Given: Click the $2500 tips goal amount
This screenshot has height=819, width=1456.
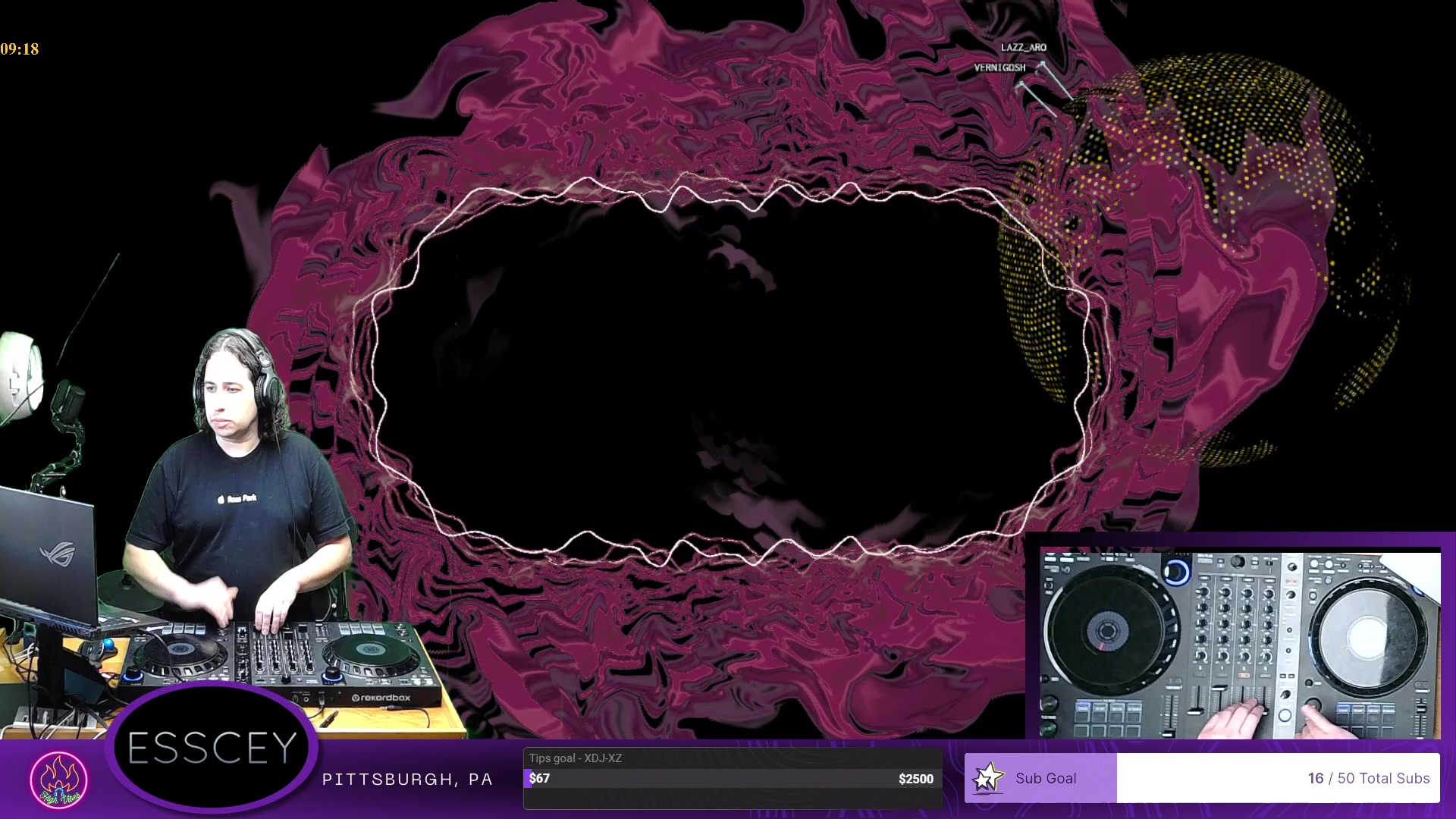Looking at the screenshot, I should pos(915,779).
